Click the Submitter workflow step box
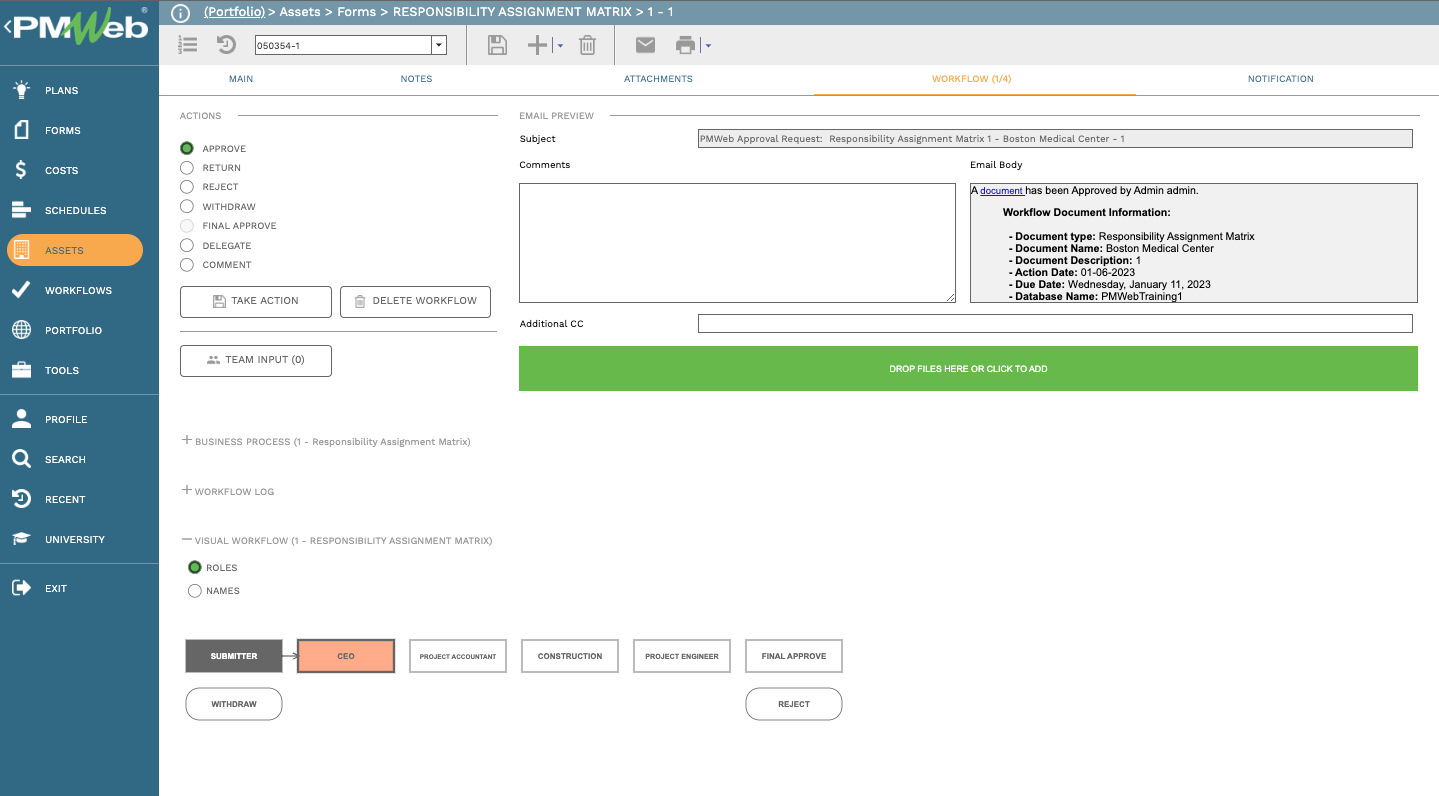Screen dimensions: 1439x796 pos(234,656)
